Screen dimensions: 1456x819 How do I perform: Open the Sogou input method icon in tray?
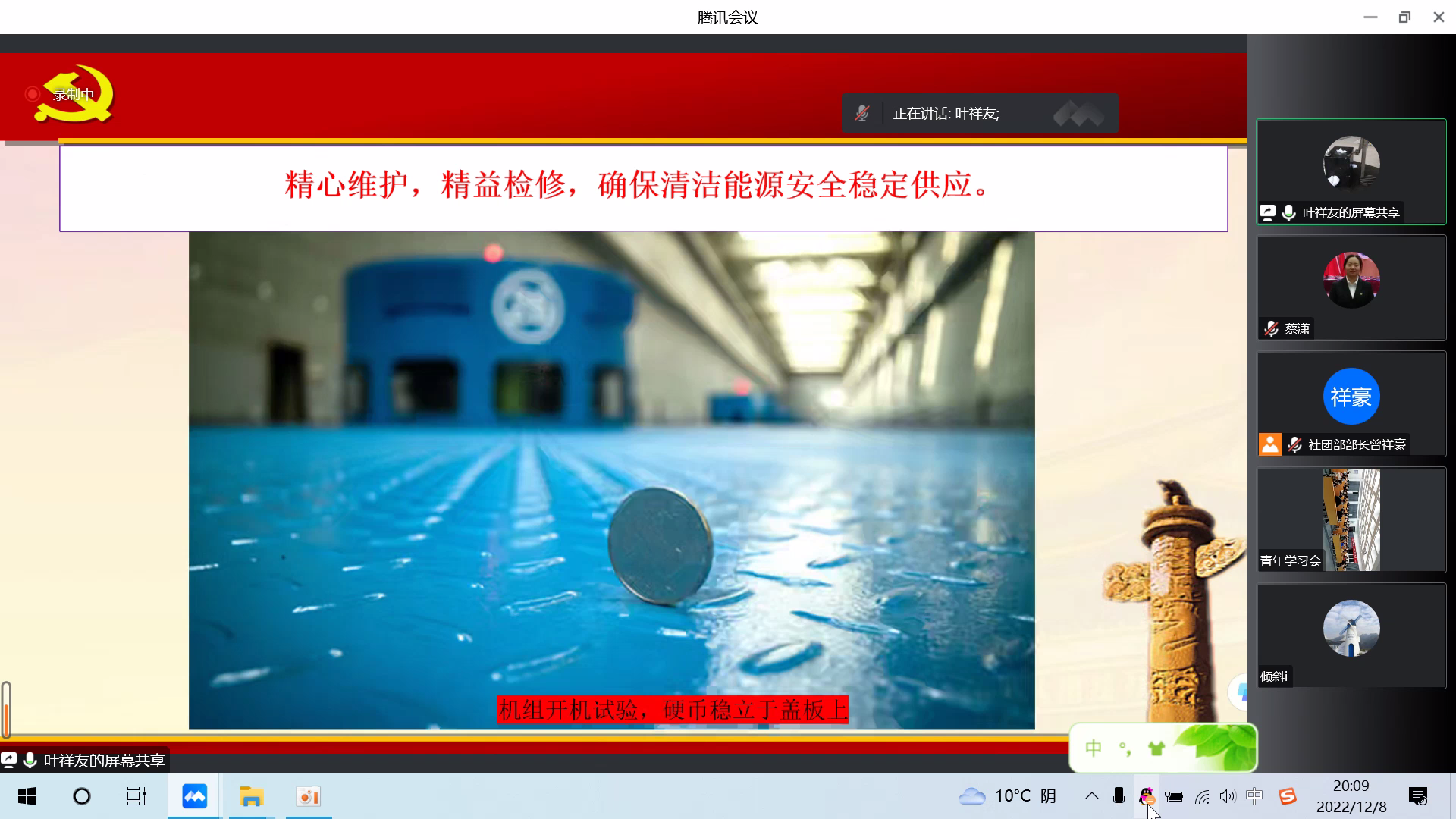1287,796
